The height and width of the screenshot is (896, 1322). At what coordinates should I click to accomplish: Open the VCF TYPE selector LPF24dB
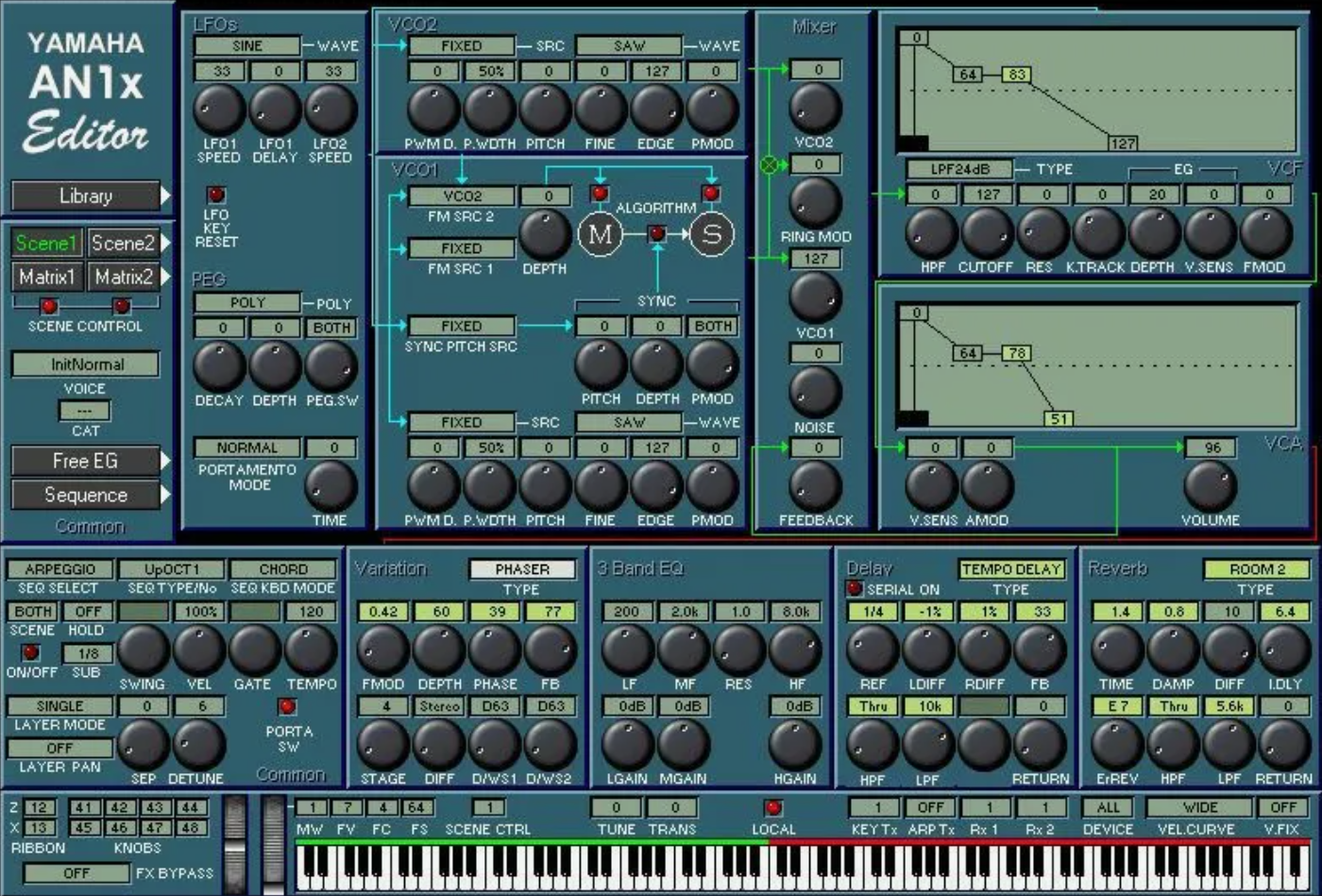coord(959,169)
